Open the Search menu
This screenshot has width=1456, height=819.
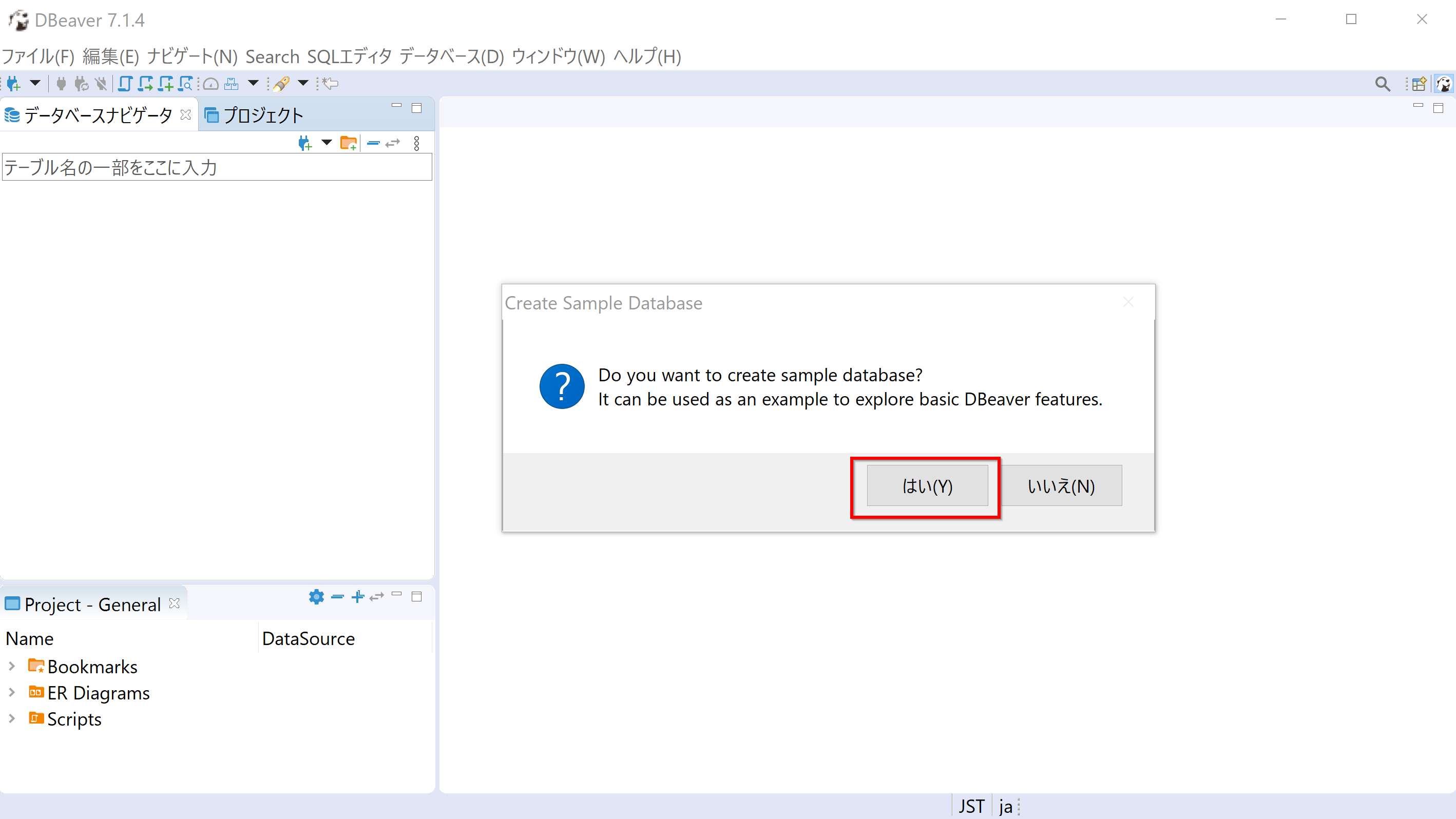273,56
